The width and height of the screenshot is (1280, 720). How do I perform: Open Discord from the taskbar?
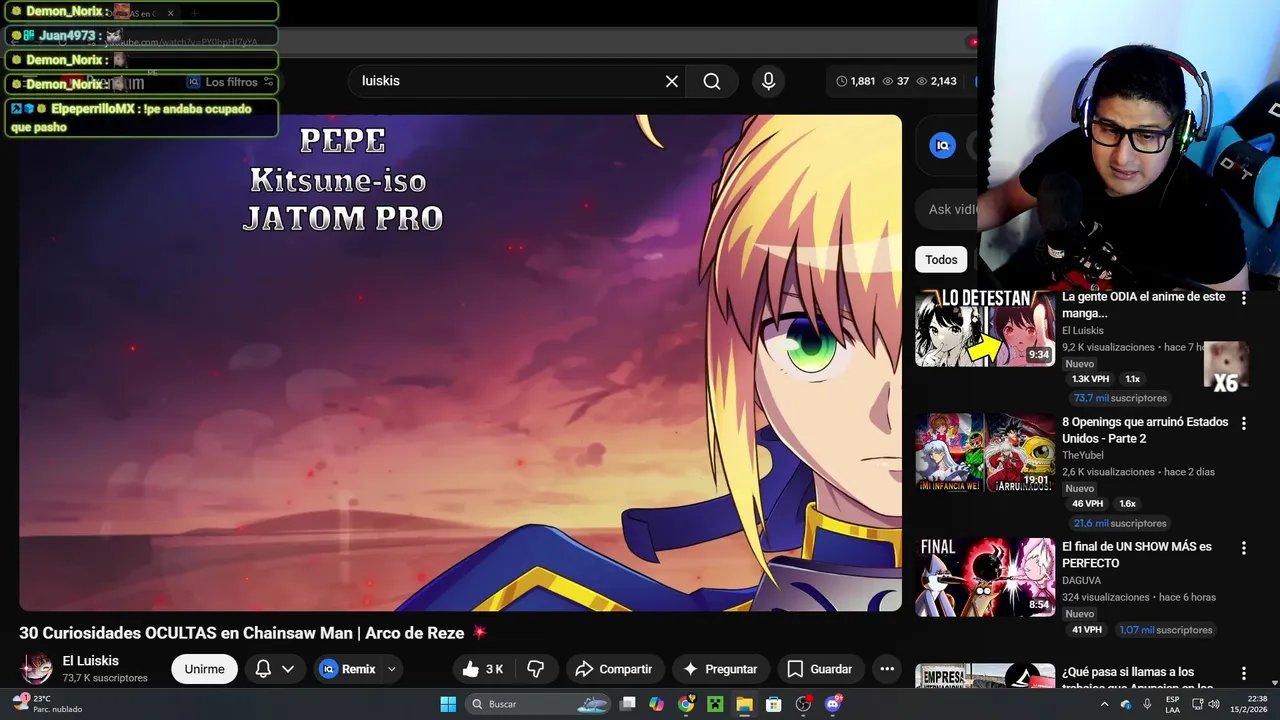[x=833, y=704]
